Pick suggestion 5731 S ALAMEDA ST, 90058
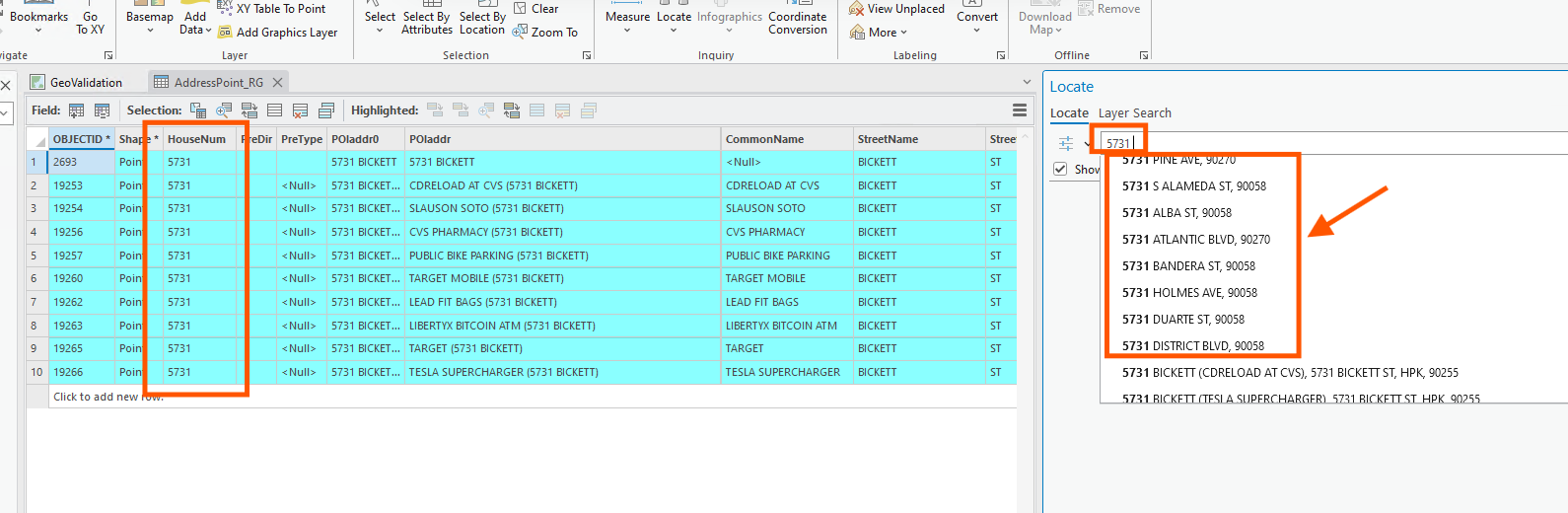Screen dimensions: 1568x513 pyautogui.click(x=1194, y=186)
